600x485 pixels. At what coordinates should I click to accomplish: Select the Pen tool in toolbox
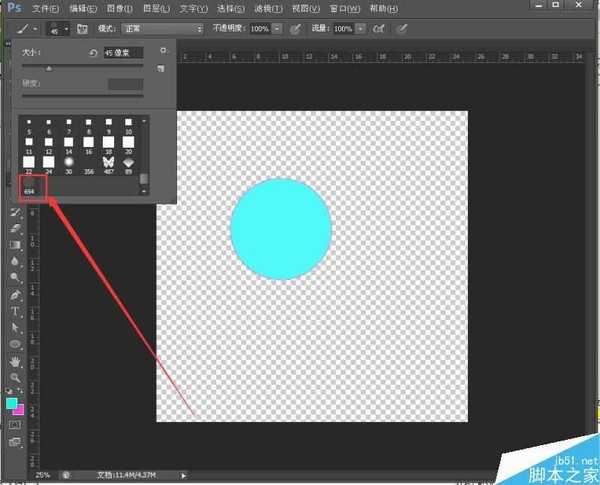(x=16, y=295)
